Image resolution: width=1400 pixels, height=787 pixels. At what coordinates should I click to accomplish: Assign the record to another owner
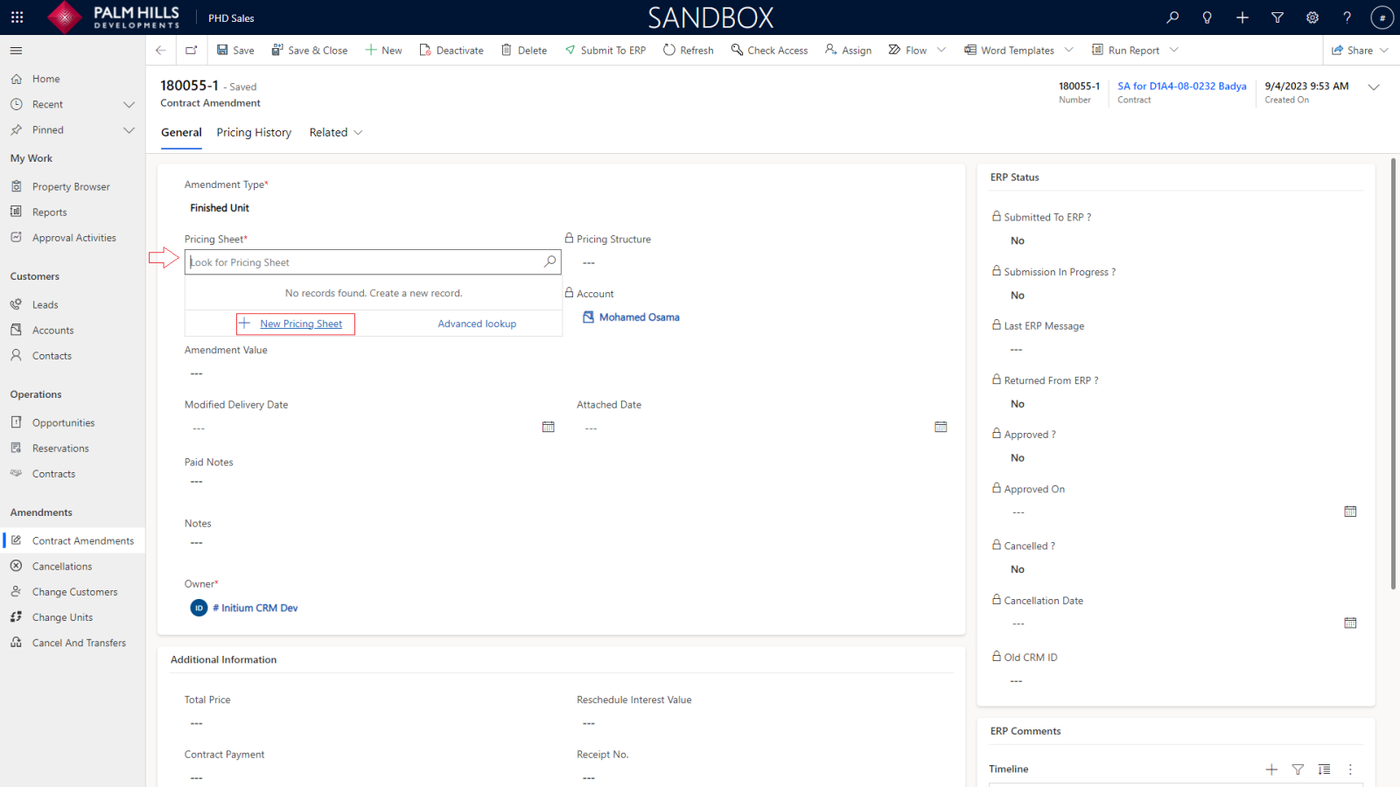(848, 50)
